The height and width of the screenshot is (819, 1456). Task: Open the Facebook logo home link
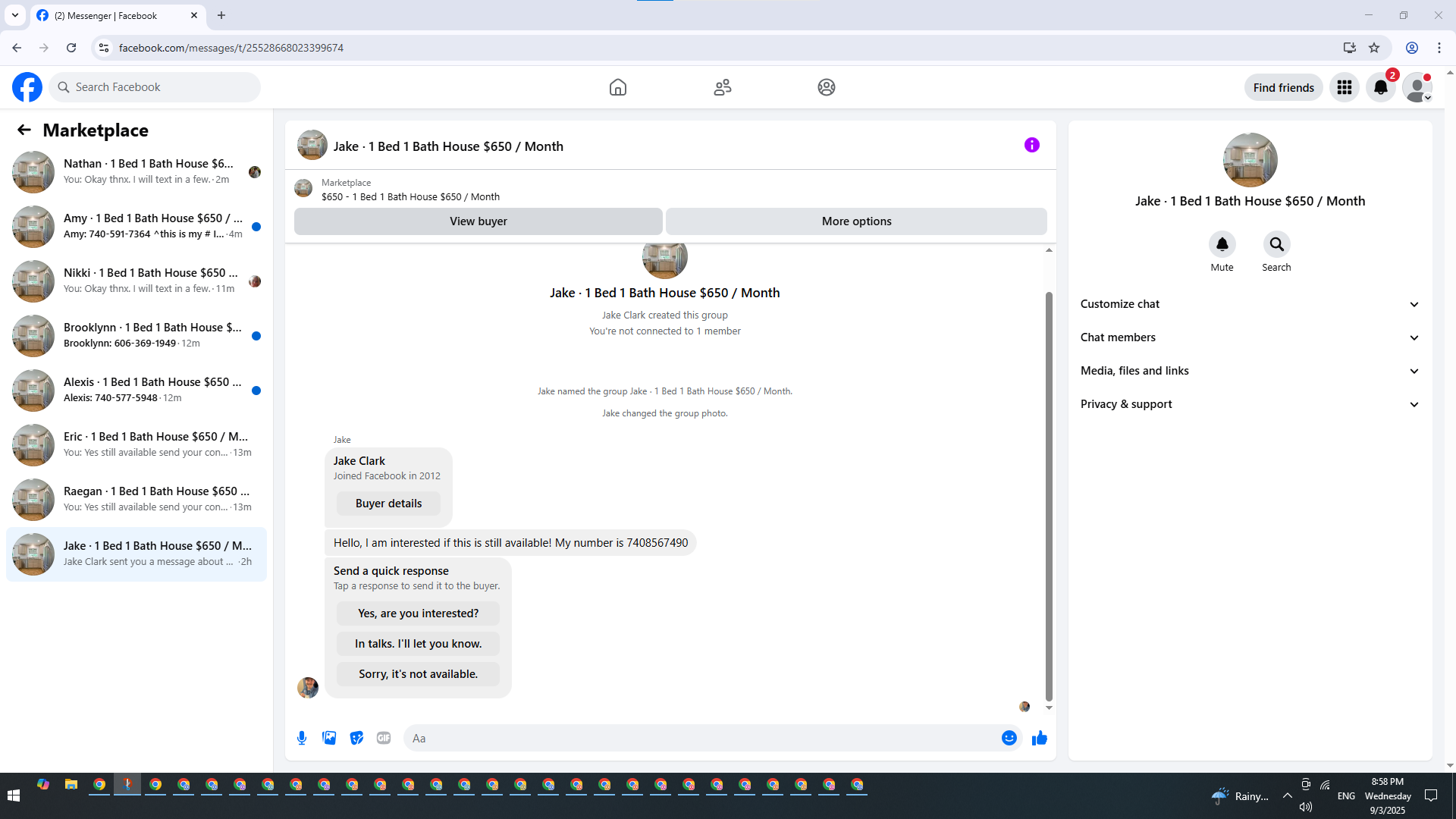27,87
